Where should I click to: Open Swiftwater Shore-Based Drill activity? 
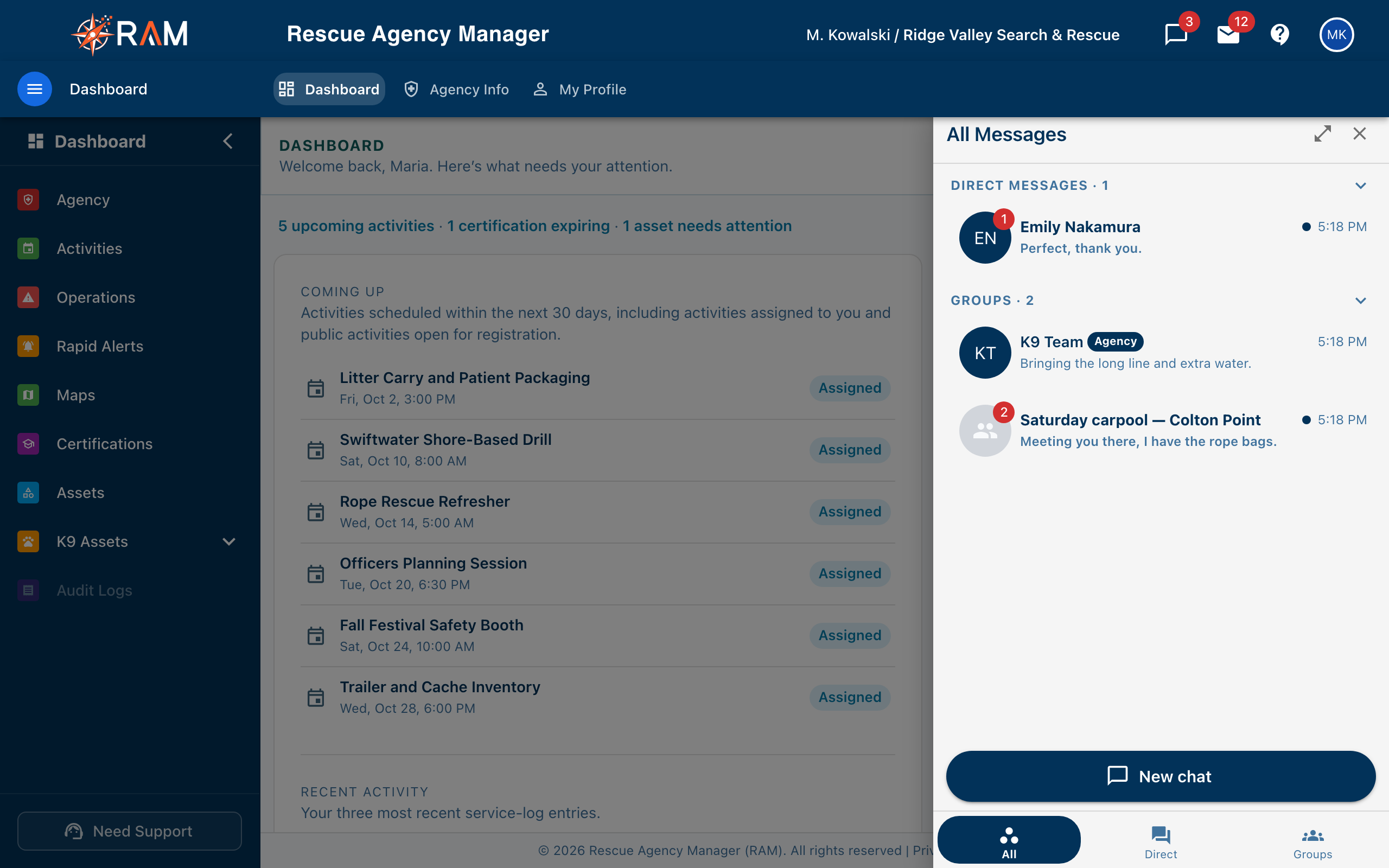[x=597, y=450]
